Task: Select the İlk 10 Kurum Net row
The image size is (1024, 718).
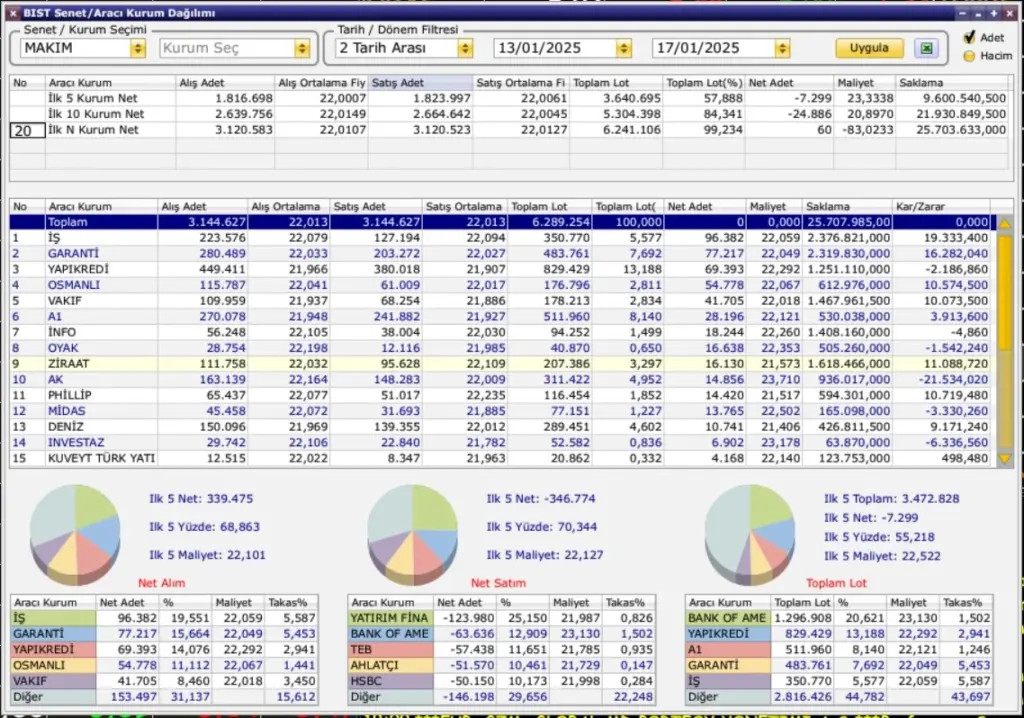Action: [509, 114]
